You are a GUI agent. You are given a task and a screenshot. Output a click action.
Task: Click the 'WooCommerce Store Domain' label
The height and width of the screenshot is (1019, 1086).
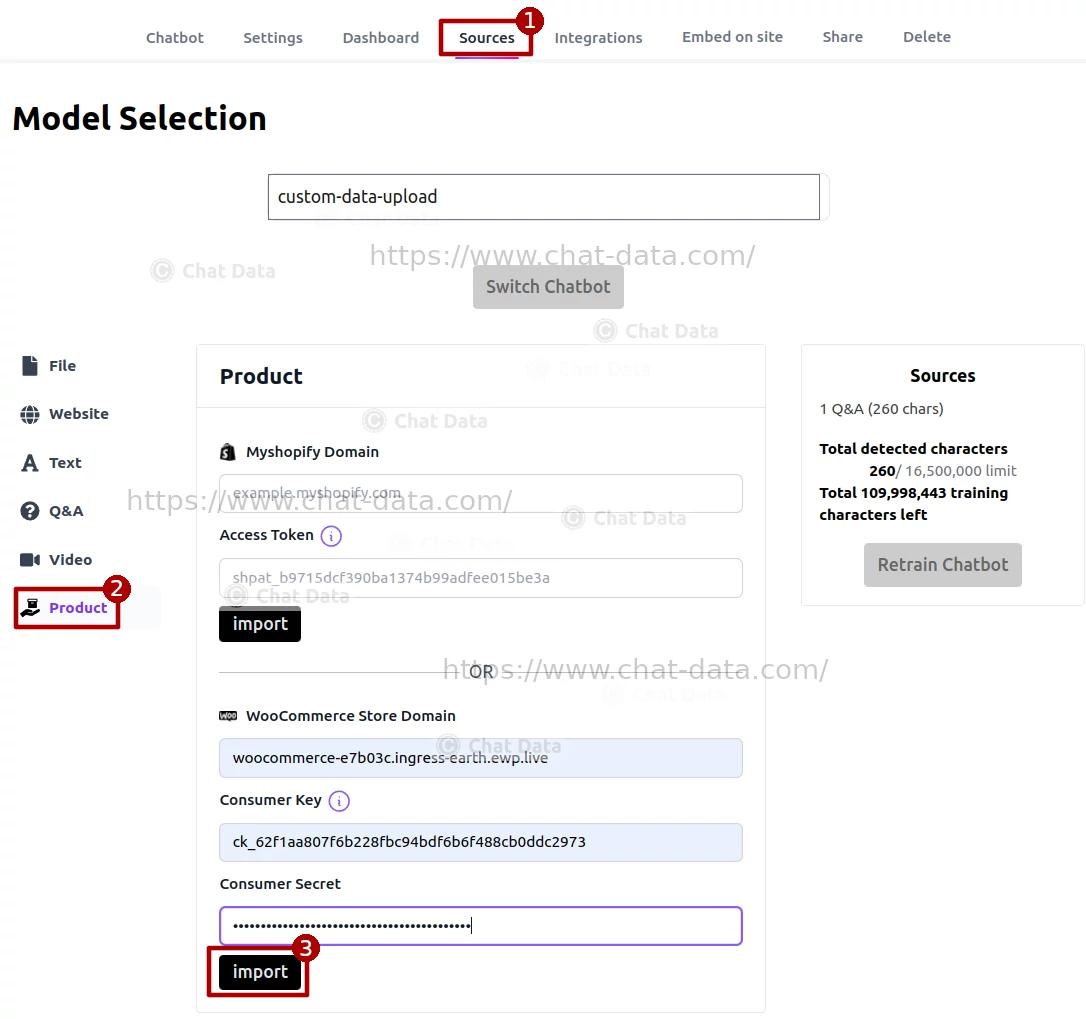[350, 716]
